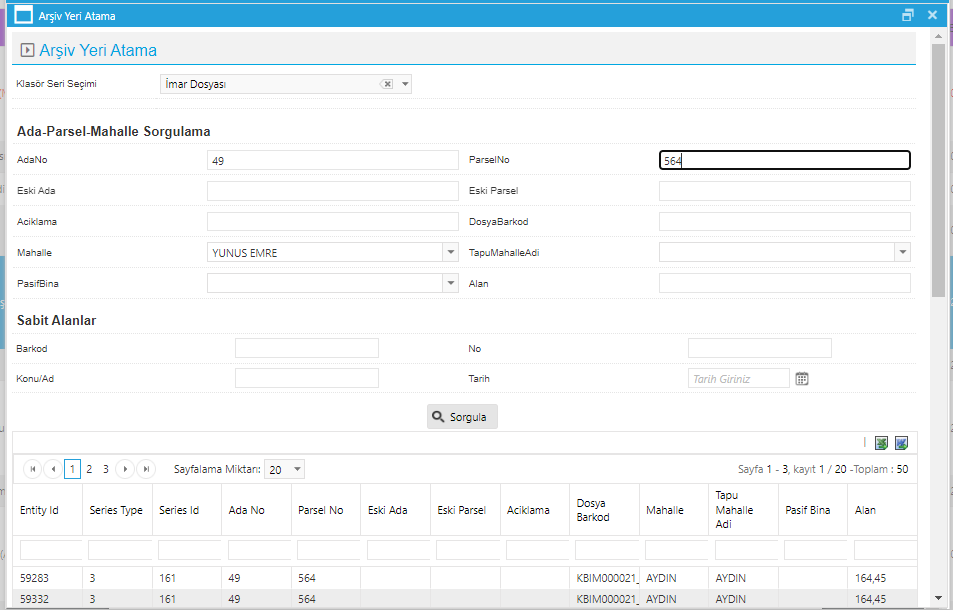Sort by the Alan column header

pos(865,510)
